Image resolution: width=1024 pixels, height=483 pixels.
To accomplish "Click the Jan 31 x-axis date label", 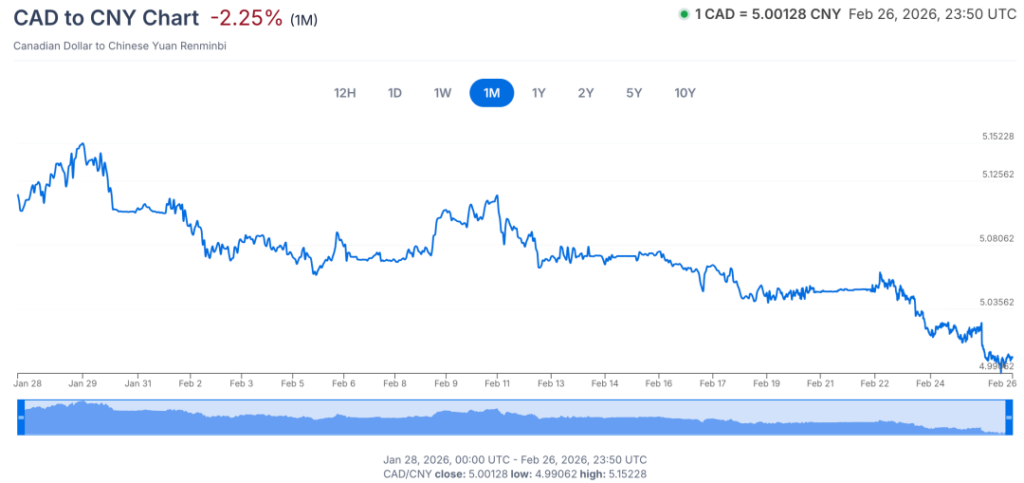I will (x=138, y=383).
